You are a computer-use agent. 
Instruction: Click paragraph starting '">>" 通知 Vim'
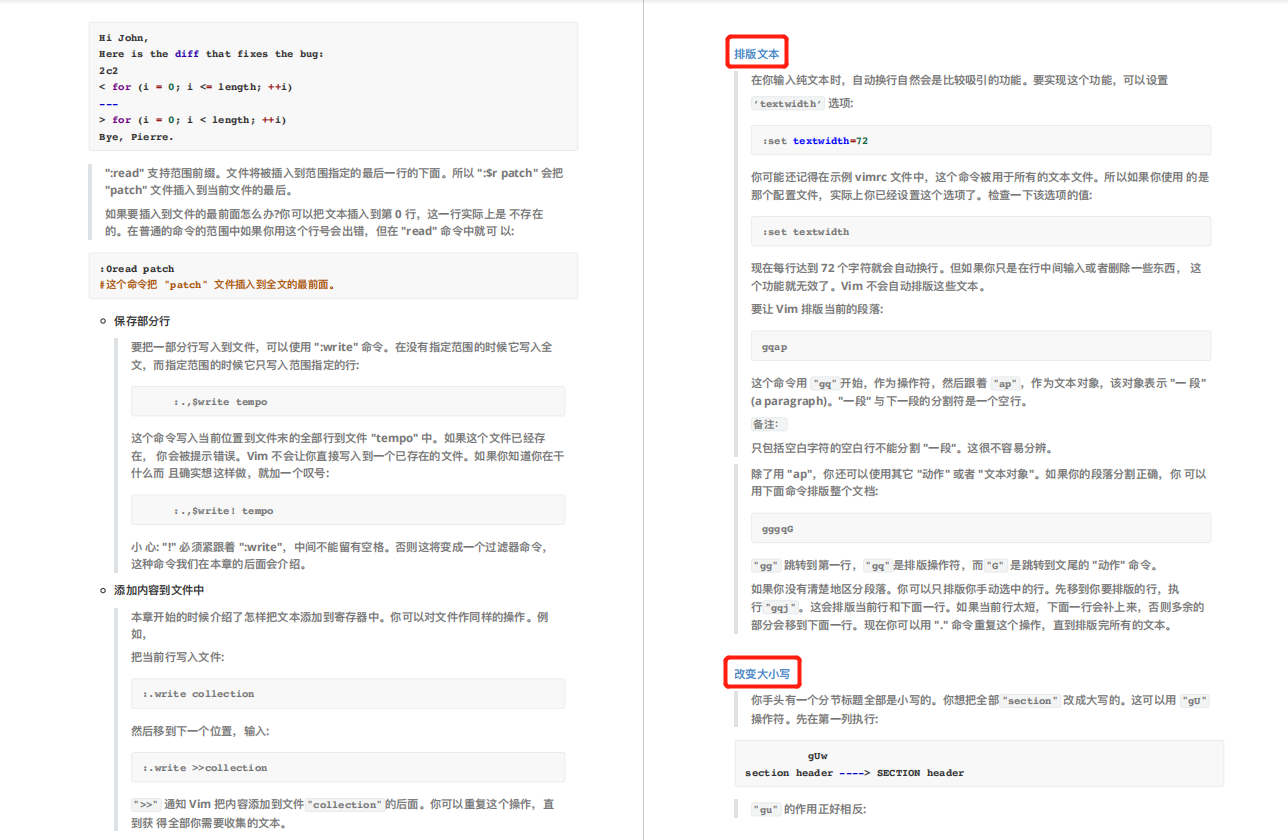(x=343, y=813)
